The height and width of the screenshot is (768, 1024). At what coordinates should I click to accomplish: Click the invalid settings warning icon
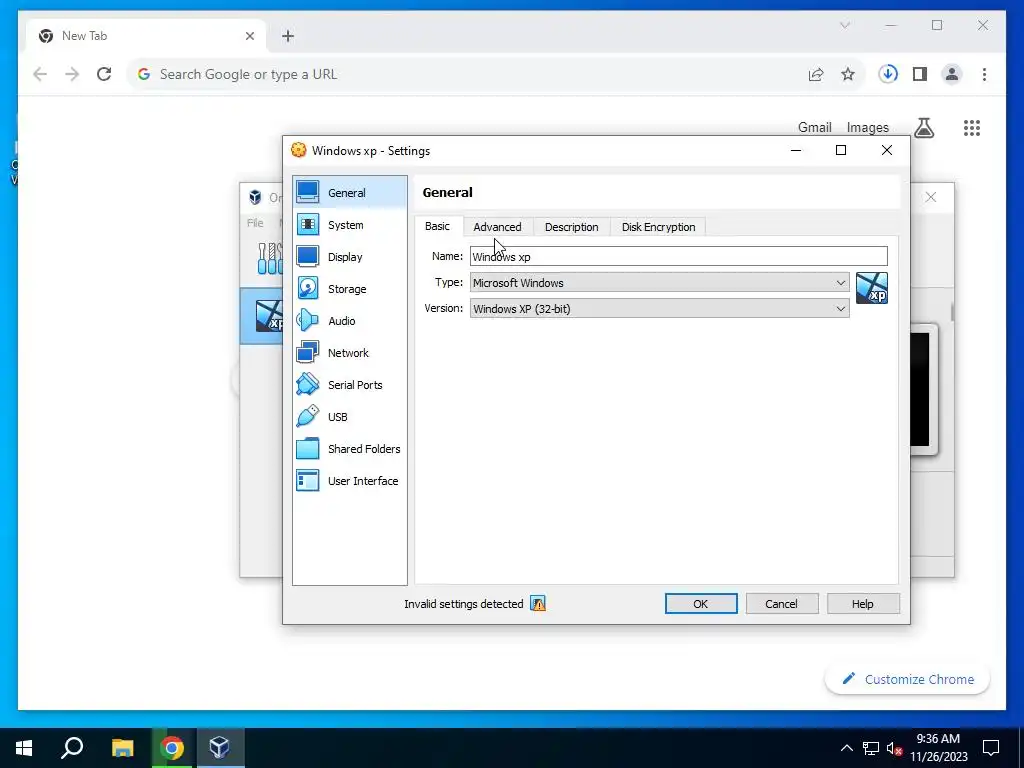pos(537,603)
